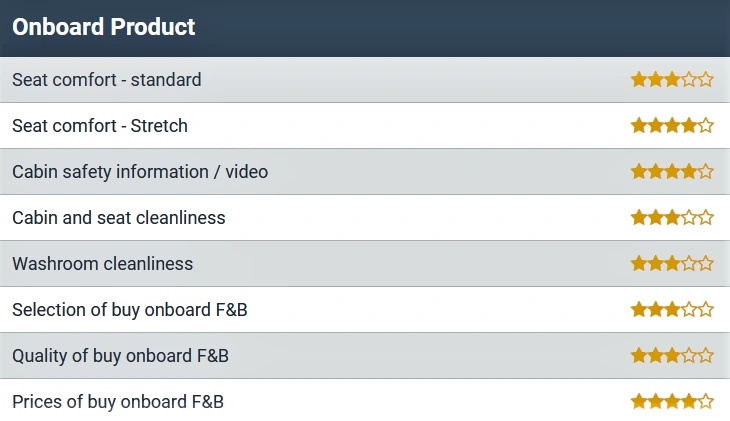Select the Cabin and seat cleanliness text
730x421 pixels.
[x=119, y=217]
